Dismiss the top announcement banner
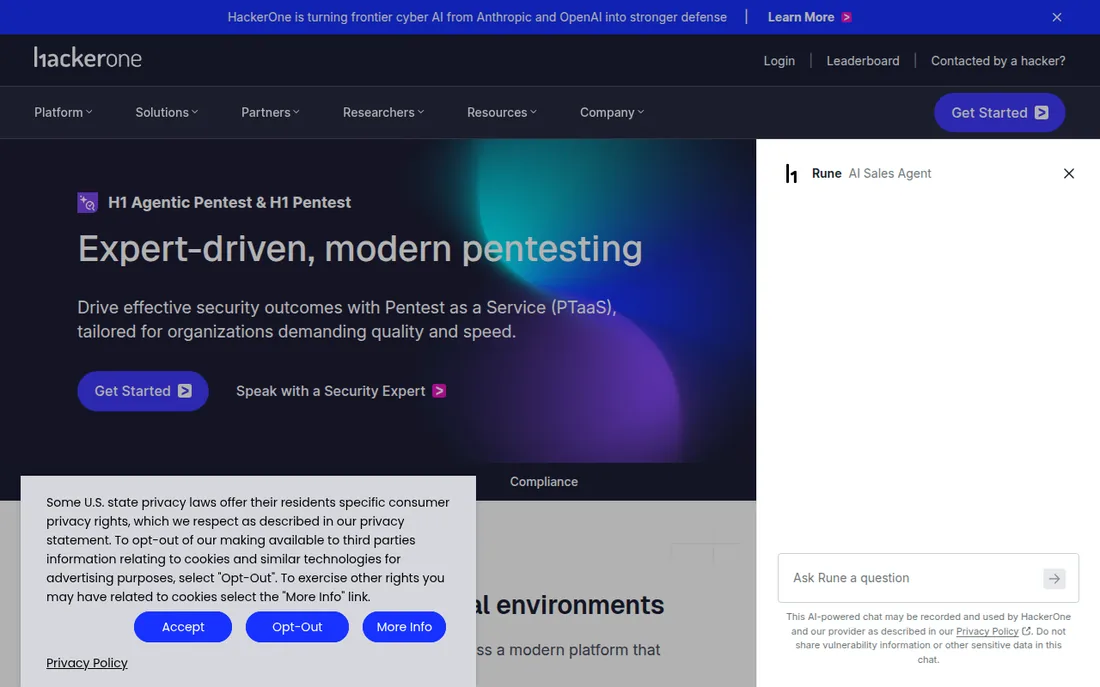Screen dimensions: 1100x687 pyautogui.click(x=1057, y=17)
